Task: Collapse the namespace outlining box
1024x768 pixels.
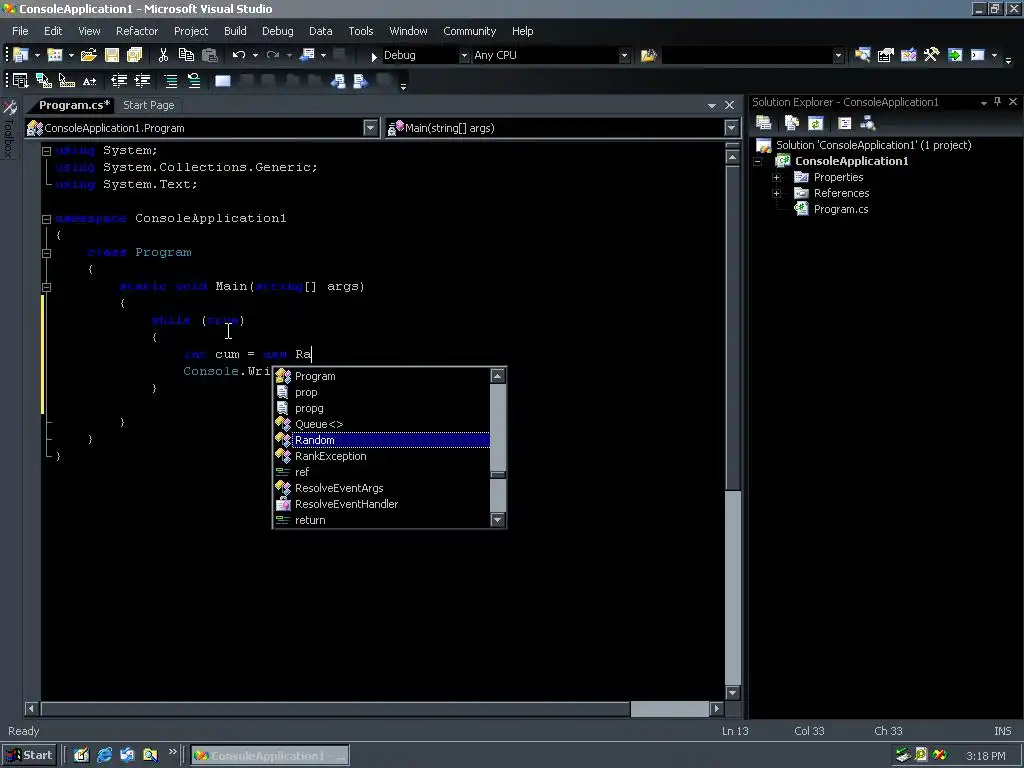Action: click(46, 219)
